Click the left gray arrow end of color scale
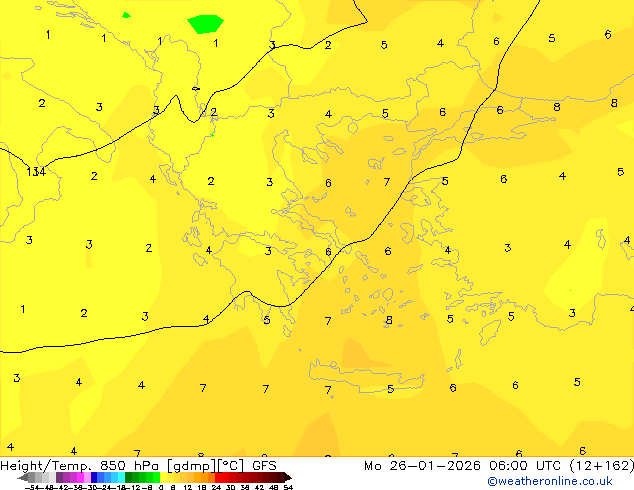The image size is (634, 490). pos(23,478)
